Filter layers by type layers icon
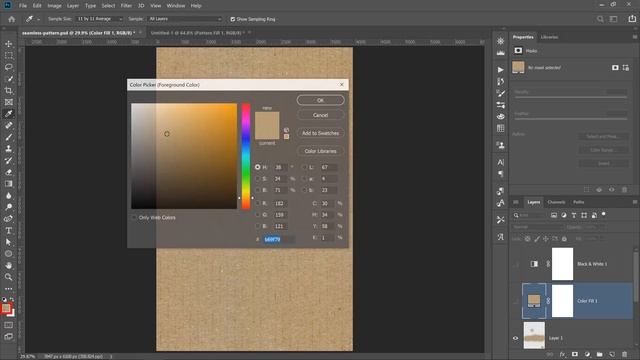This screenshot has width=640, height=360. 573,215
